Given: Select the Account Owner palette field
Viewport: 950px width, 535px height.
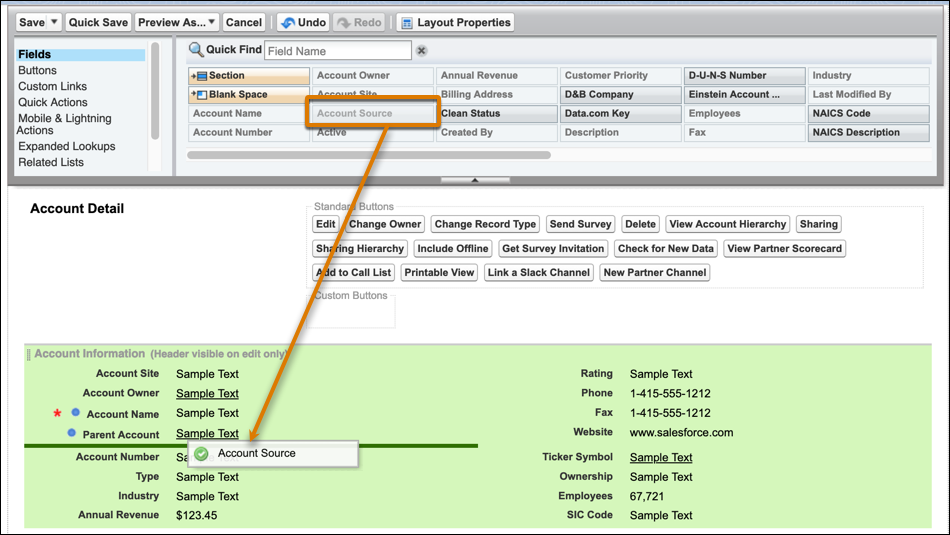Looking at the screenshot, I should 373,76.
